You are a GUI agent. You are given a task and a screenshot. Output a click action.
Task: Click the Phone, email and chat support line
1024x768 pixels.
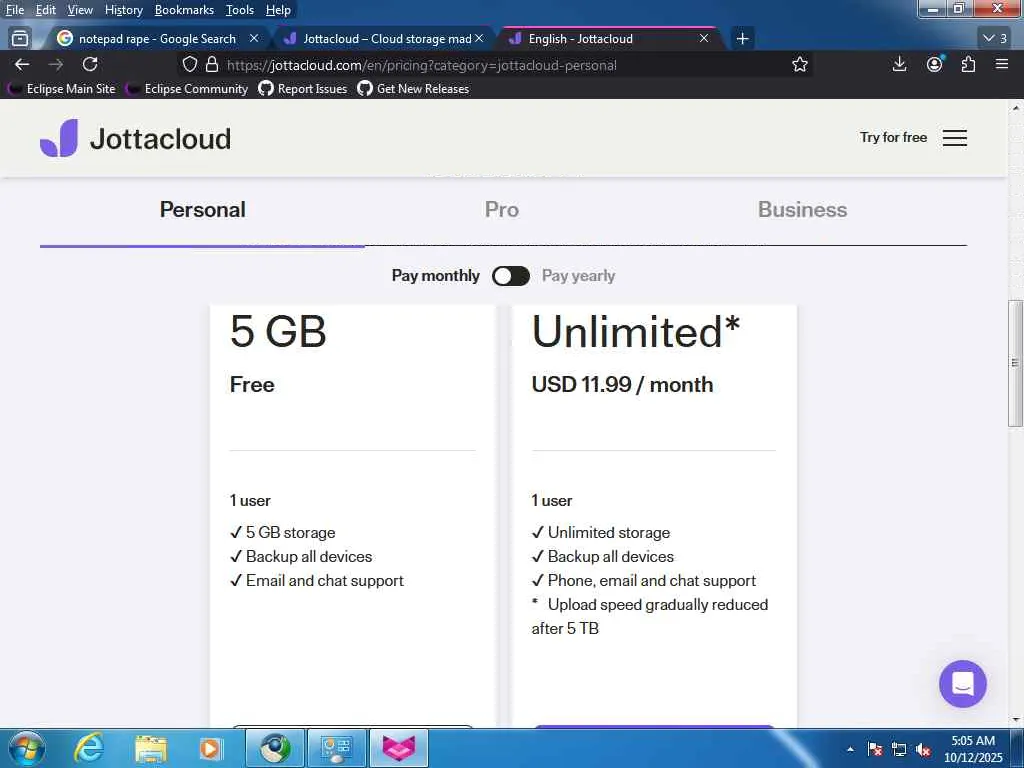click(x=644, y=581)
